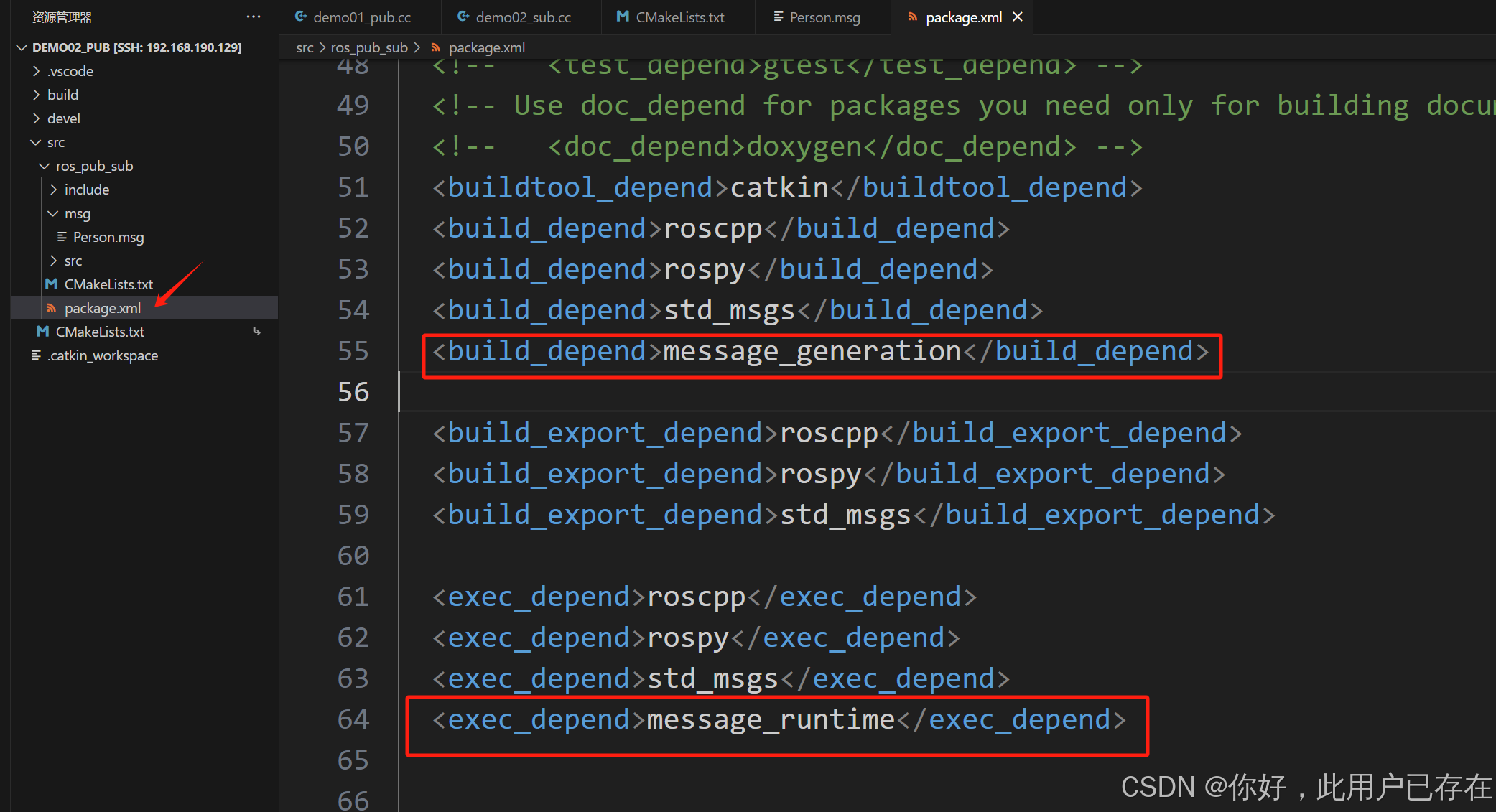The image size is (1496, 812).
Task: Click the CMakeLists.txt icon under ros_pub_sub
Action: click(52, 284)
